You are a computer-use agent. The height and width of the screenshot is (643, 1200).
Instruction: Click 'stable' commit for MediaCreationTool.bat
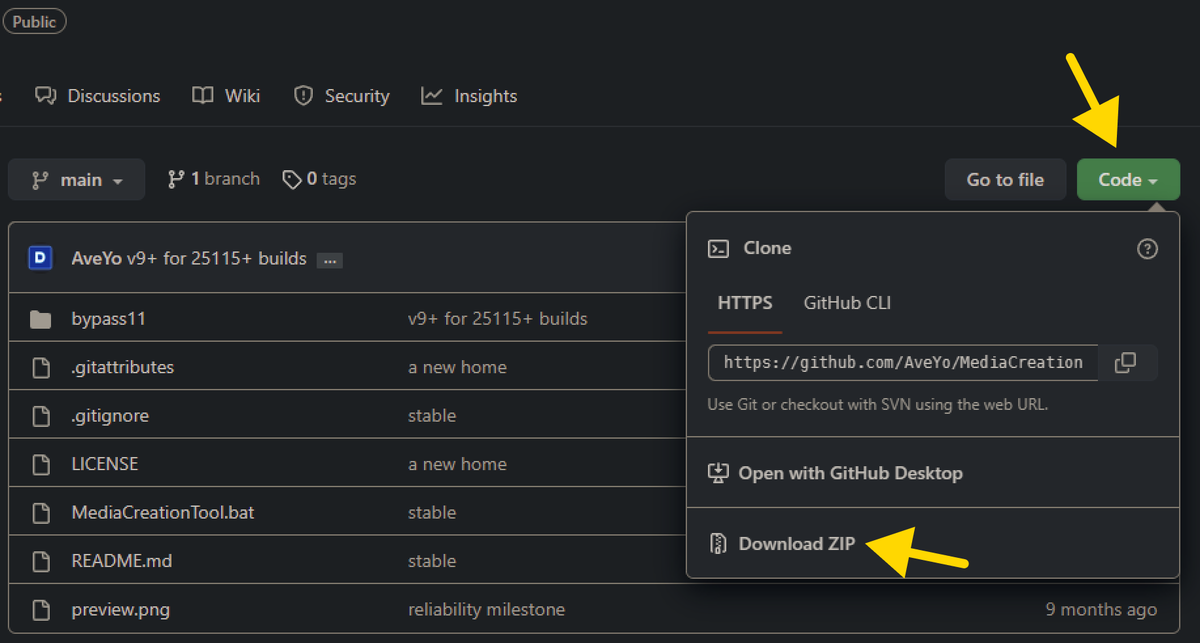[x=432, y=513]
